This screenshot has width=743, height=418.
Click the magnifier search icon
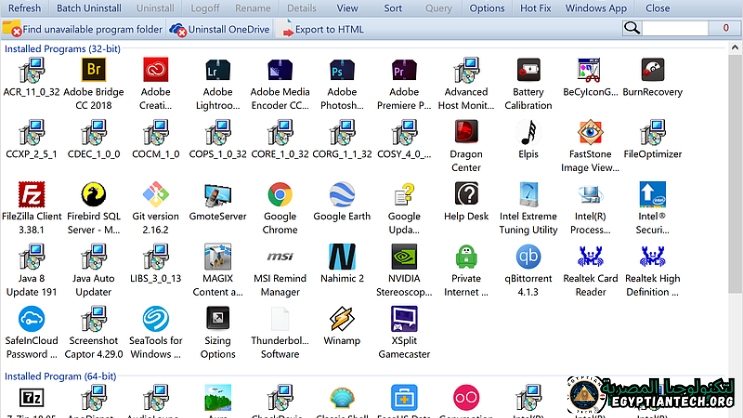tap(632, 28)
